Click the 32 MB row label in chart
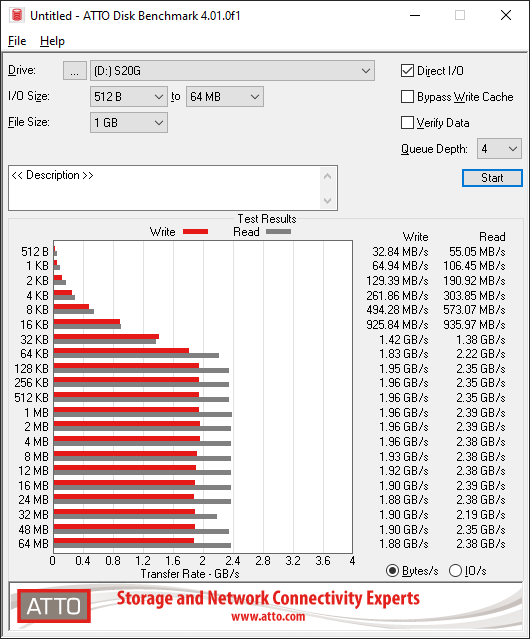Image resolution: width=530 pixels, height=639 pixels. point(33,515)
